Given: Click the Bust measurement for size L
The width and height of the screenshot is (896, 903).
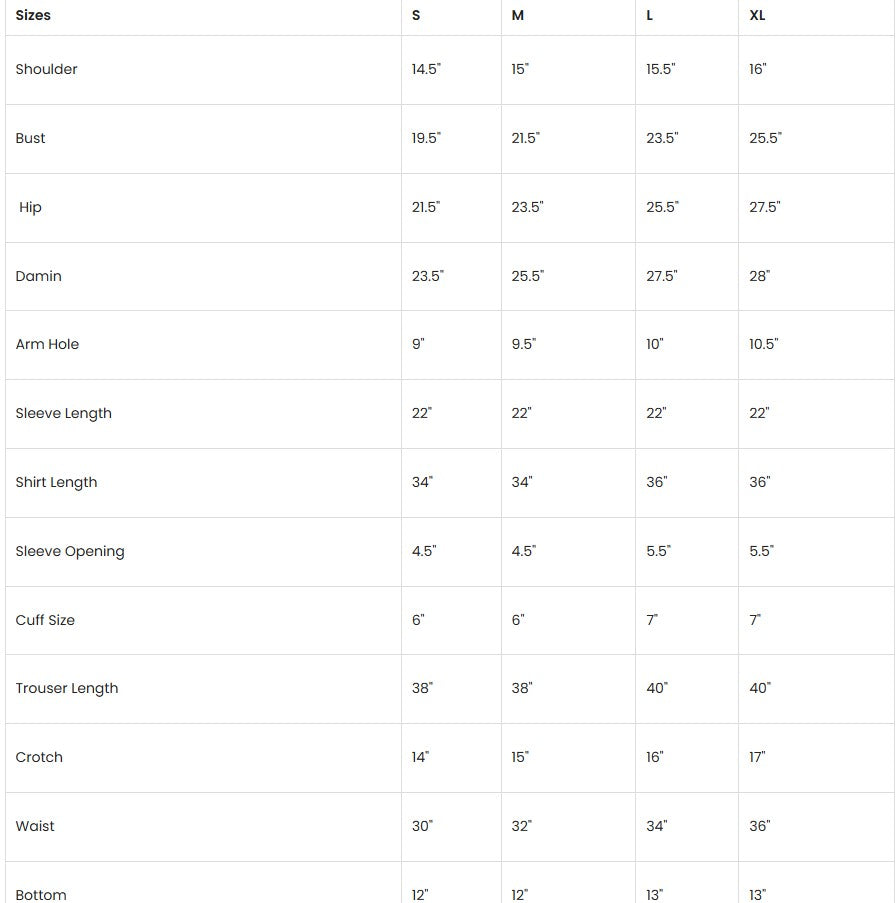Looking at the screenshot, I should 662,138.
